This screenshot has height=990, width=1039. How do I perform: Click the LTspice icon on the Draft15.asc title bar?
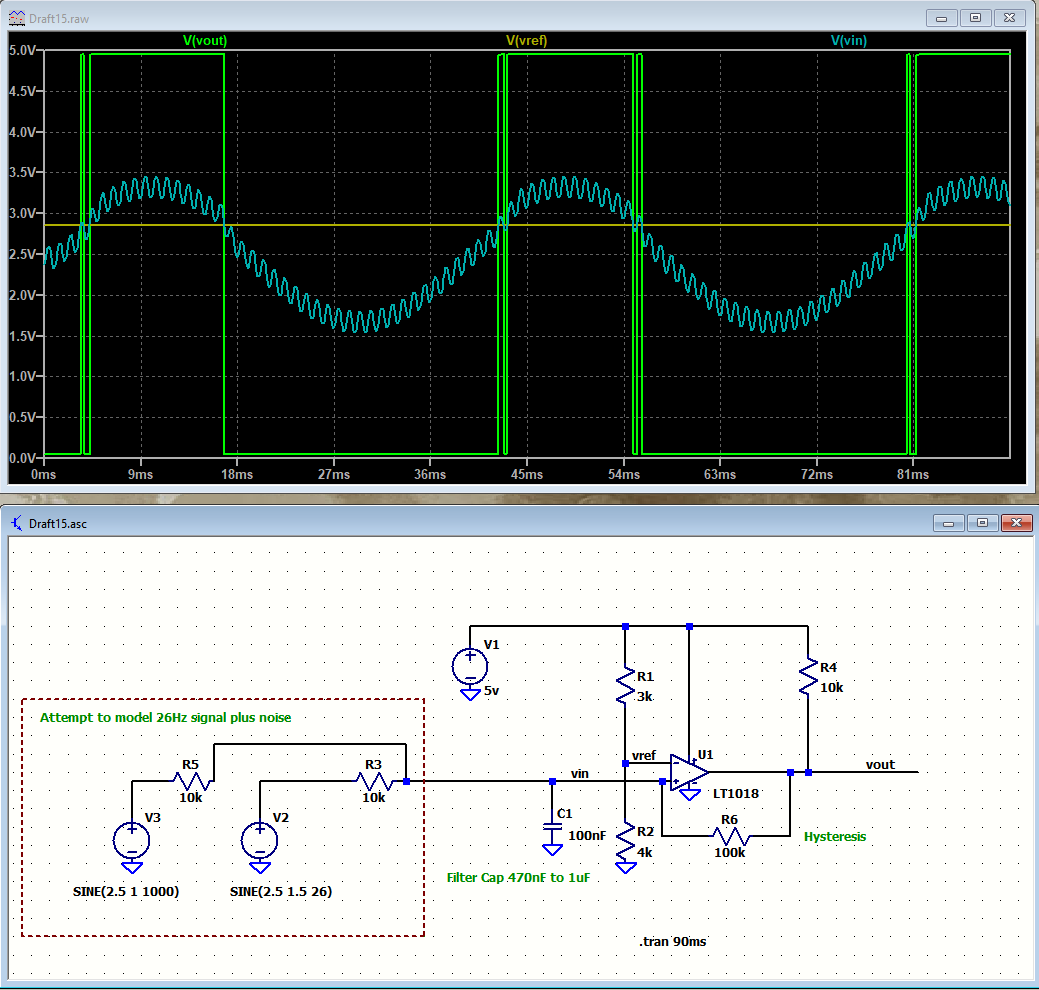coord(14,522)
